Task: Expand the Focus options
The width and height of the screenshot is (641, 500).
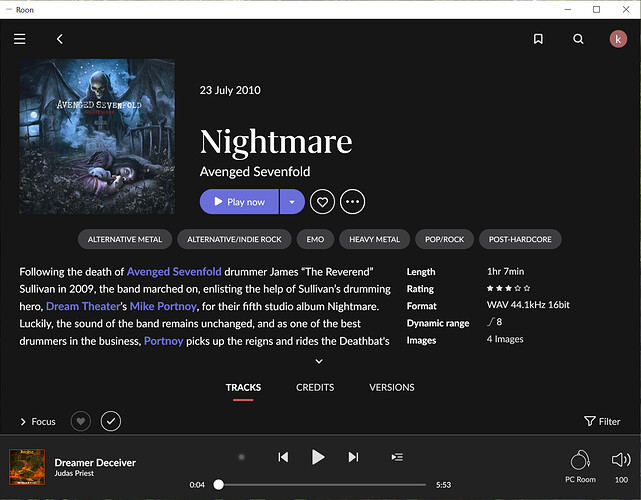Action: click(x=38, y=422)
